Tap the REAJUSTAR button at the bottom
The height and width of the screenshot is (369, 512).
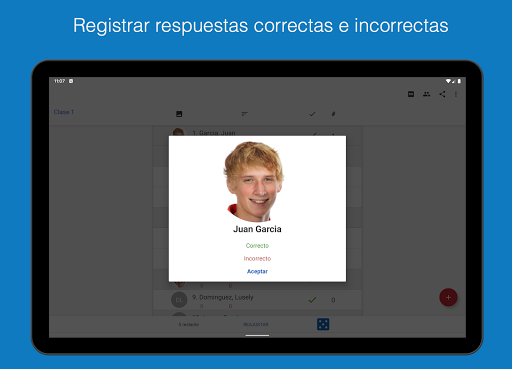[256, 324]
